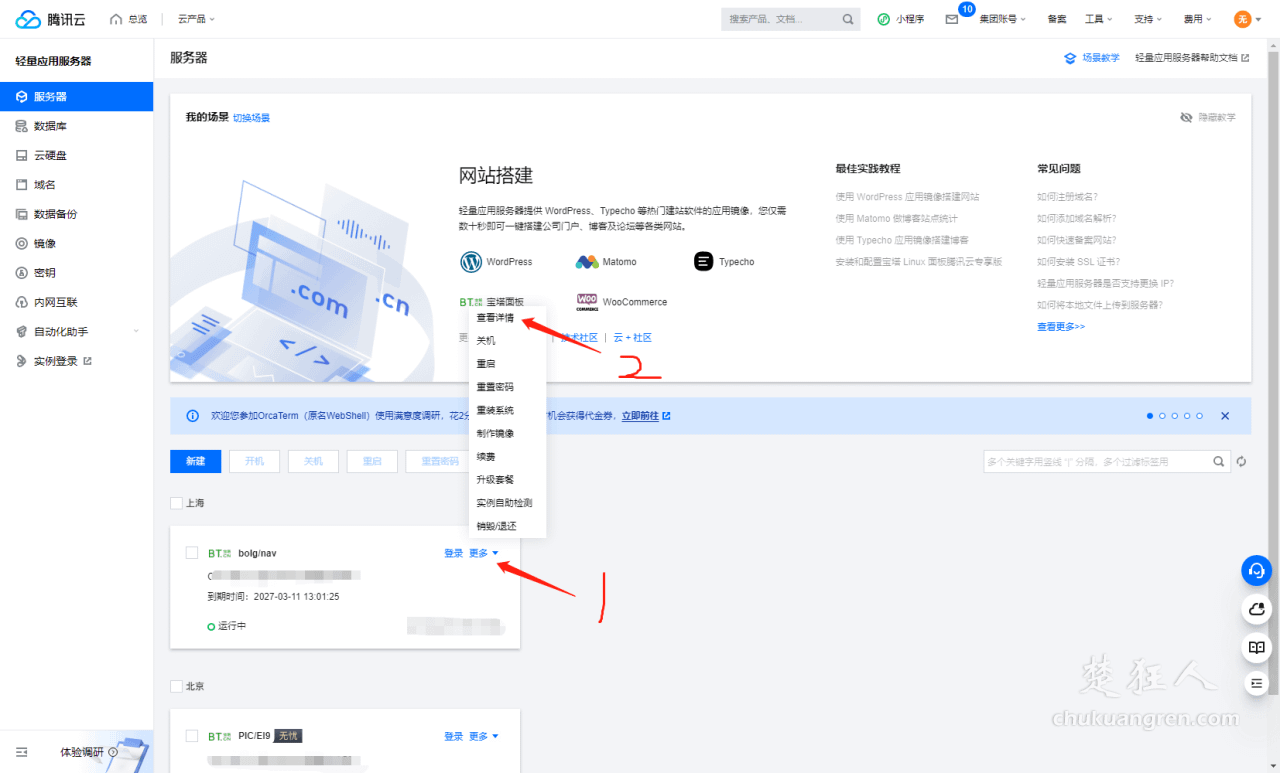Collapse the sidebar with bottom-left icon
This screenshot has height=773, width=1280.
(22, 752)
